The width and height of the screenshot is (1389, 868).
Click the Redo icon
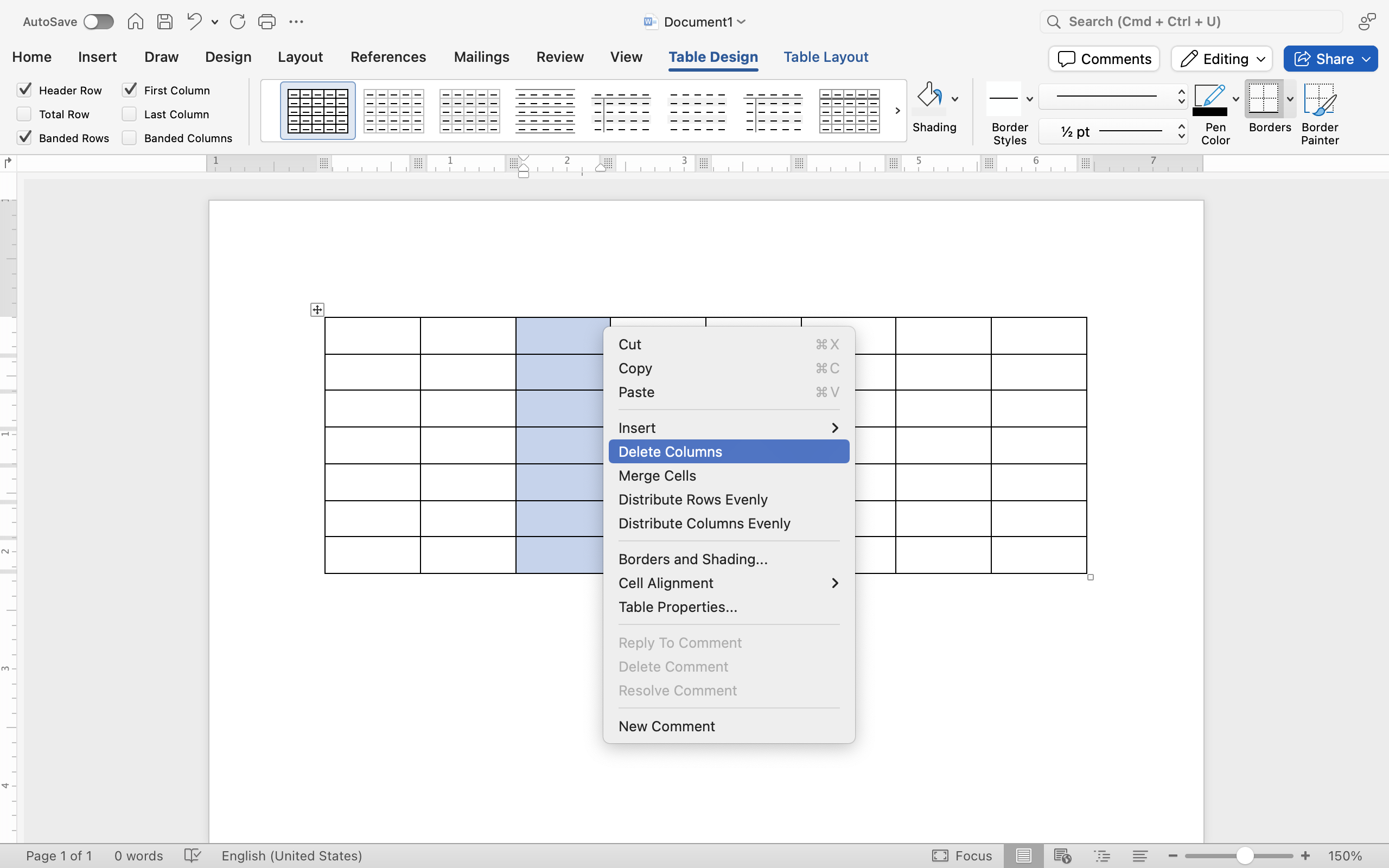pyautogui.click(x=238, y=22)
